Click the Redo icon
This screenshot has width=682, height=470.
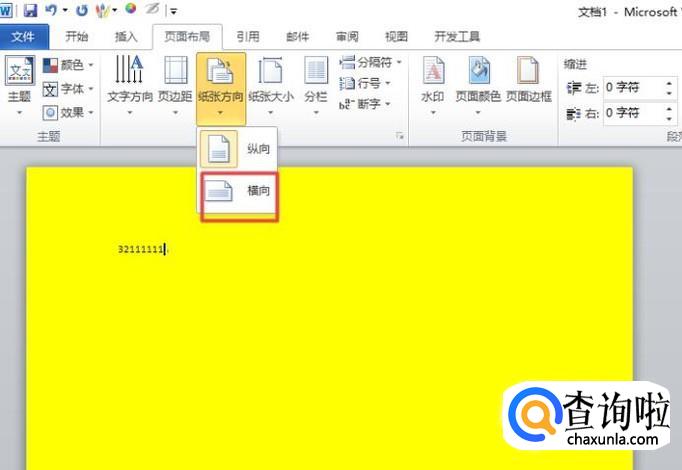pyautogui.click(x=82, y=10)
